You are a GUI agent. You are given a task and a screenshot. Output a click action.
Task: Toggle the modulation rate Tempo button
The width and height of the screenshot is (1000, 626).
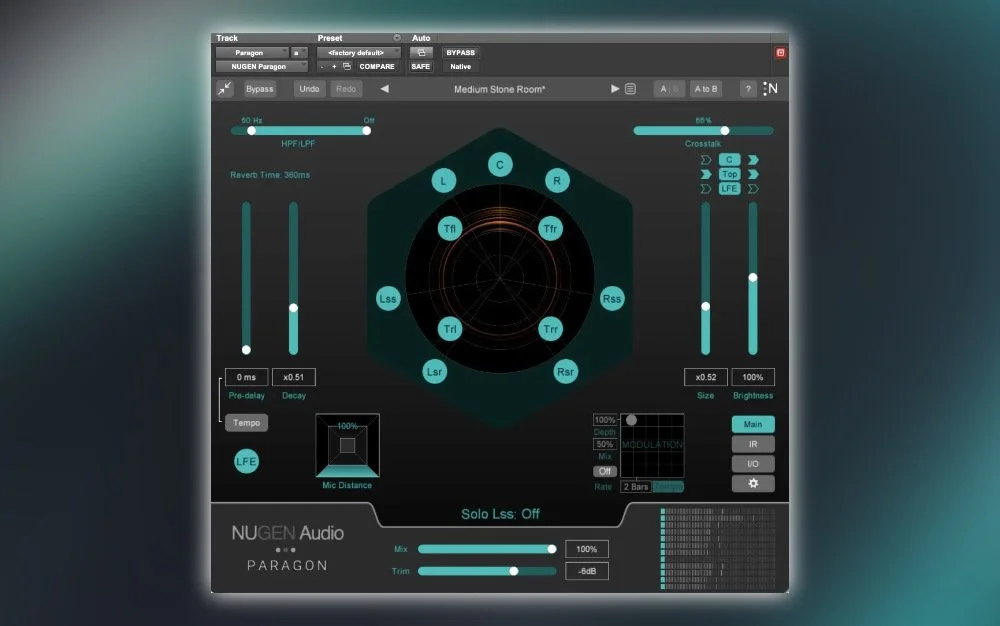pos(668,486)
